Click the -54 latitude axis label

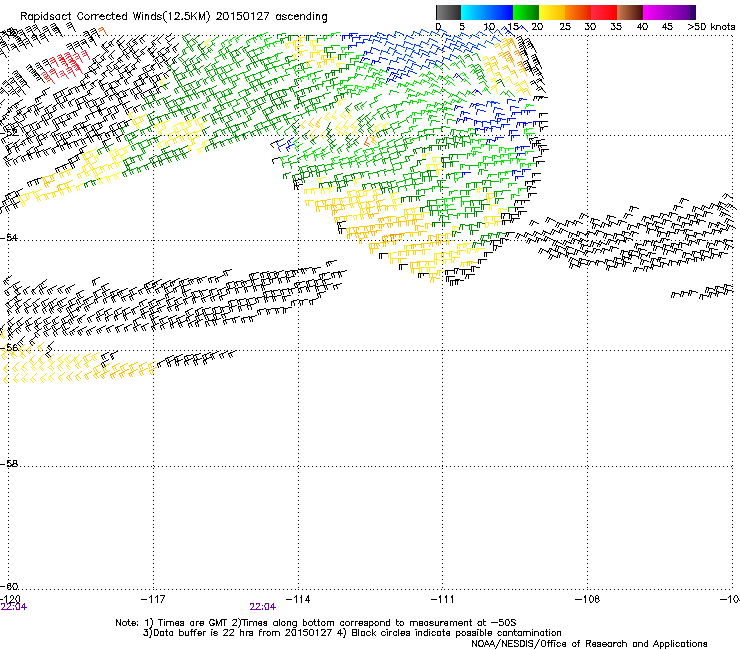click(x=9, y=237)
